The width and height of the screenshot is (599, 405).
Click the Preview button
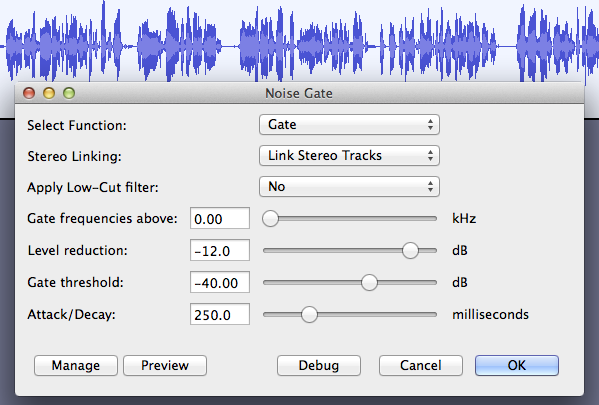coord(165,366)
